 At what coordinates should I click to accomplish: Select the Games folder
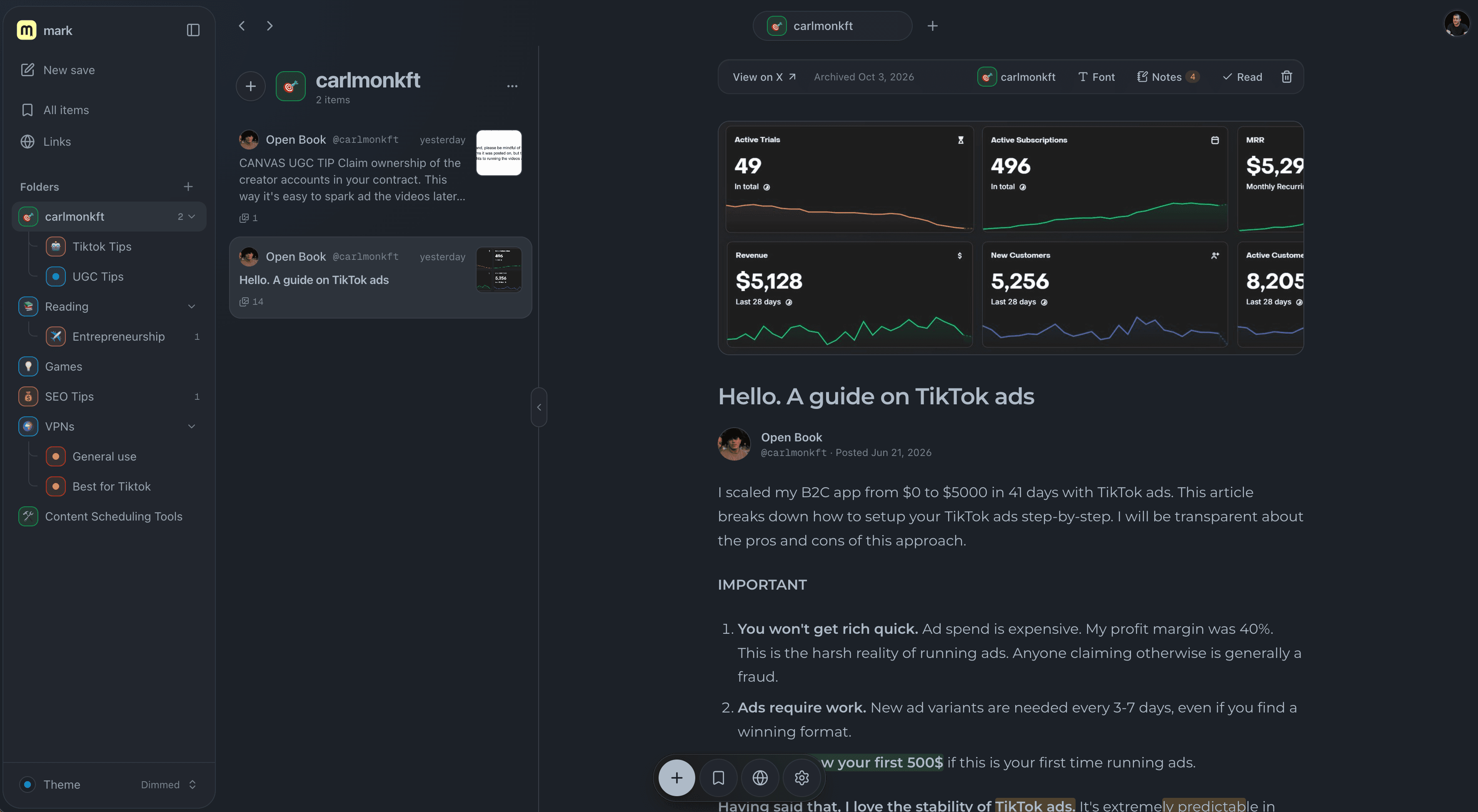point(109,366)
